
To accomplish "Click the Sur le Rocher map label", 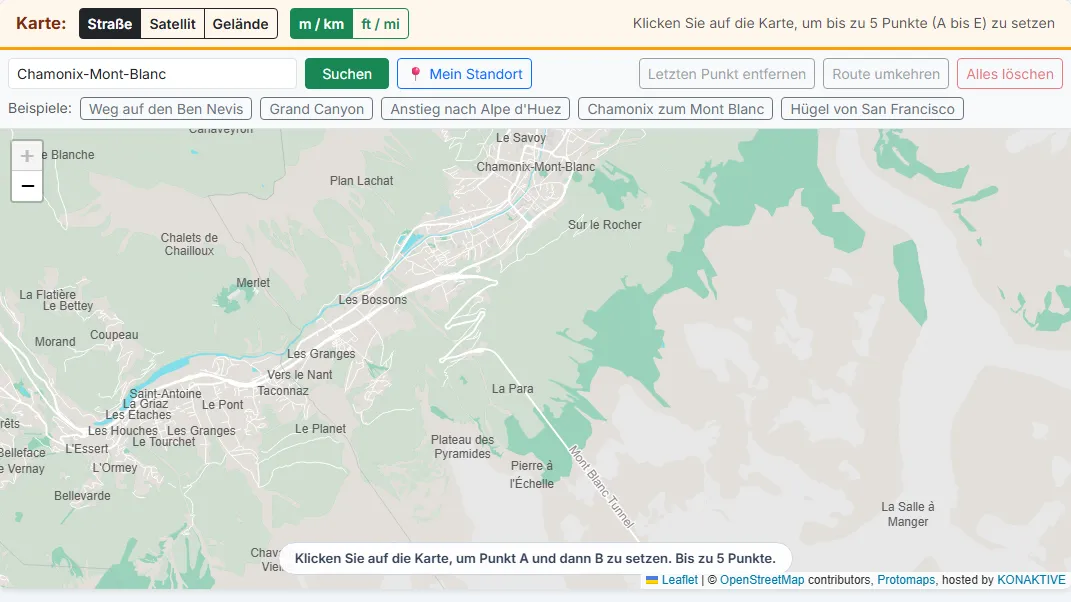I will click(604, 224).
